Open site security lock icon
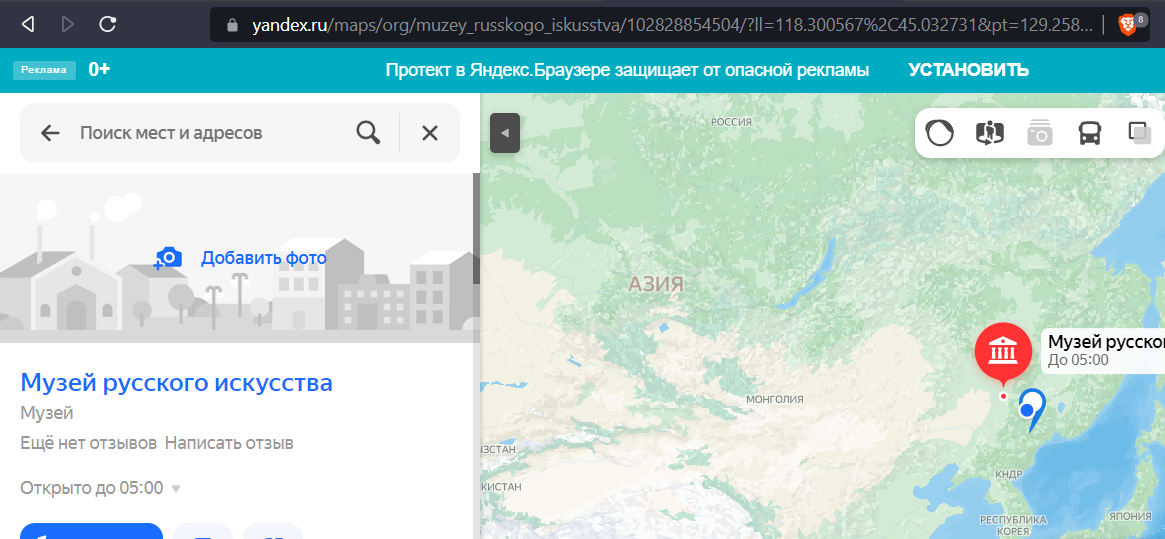This screenshot has width=1165, height=539. [x=233, y=25]
